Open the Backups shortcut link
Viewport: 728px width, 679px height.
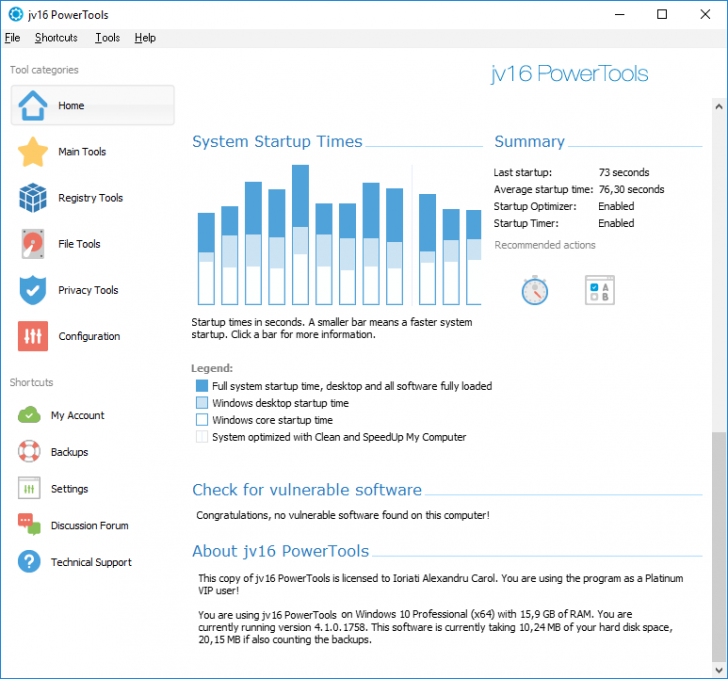pyautogui.click(x=70, y=452)
